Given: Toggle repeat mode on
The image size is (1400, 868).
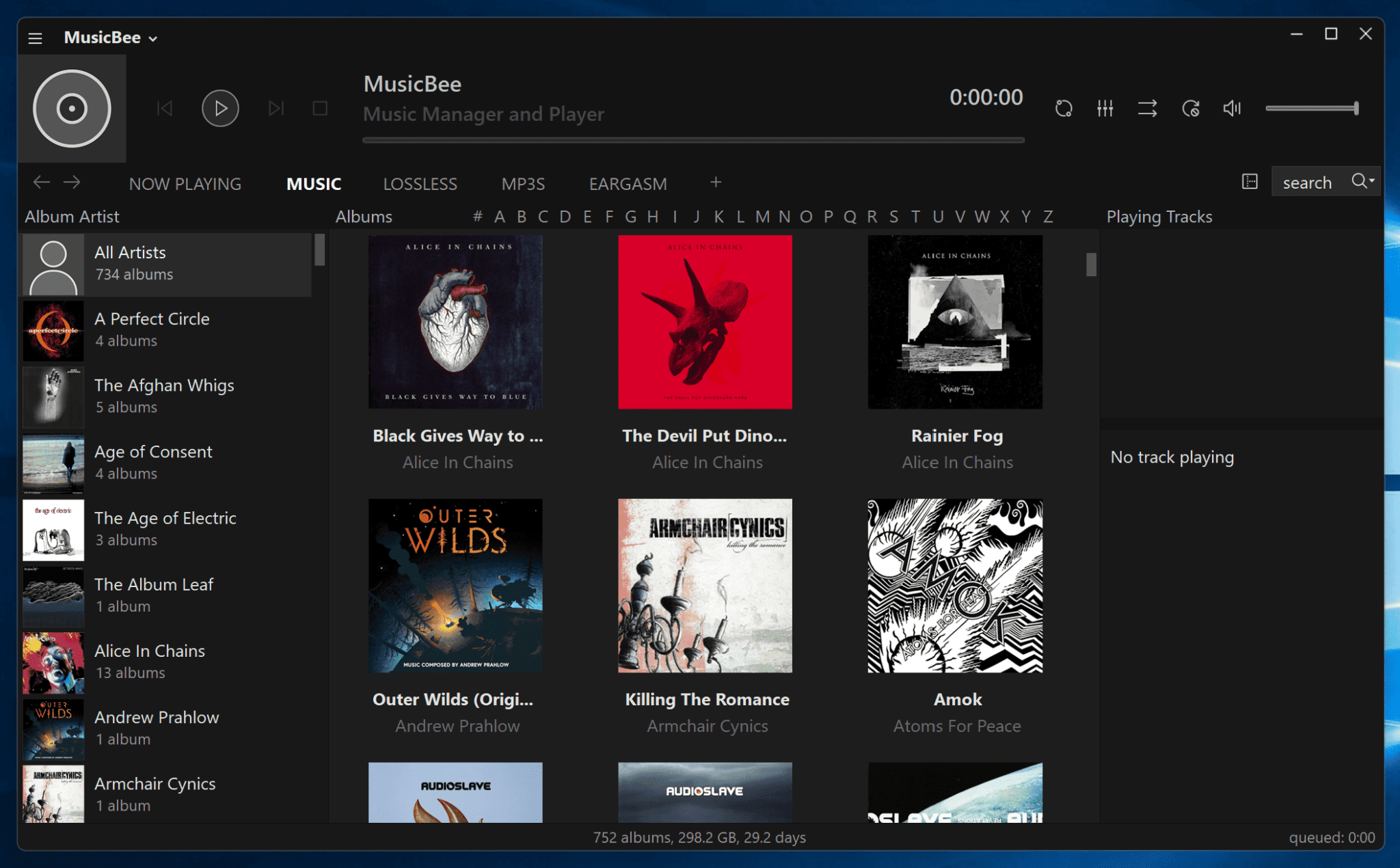Looking at the screenshot, I should (x=1189, y=108).
